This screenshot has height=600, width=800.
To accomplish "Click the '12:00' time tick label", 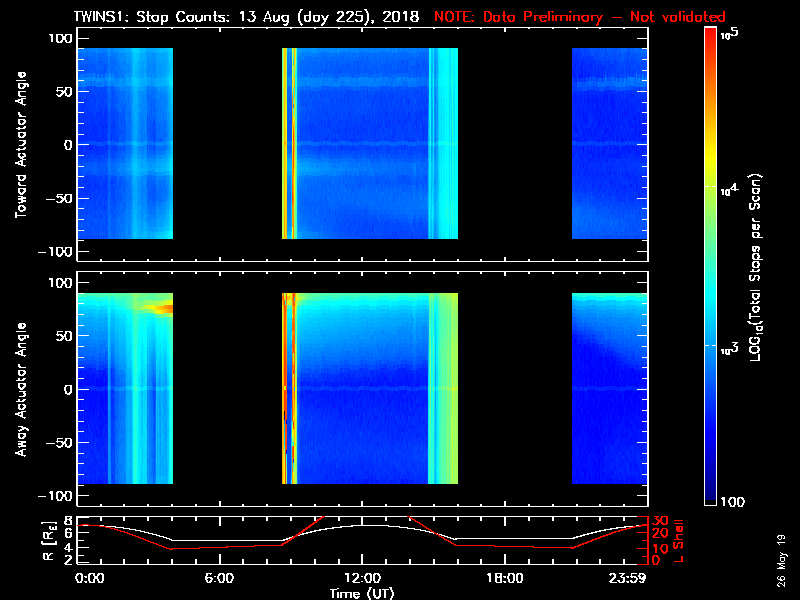I will tap(362, 578).
